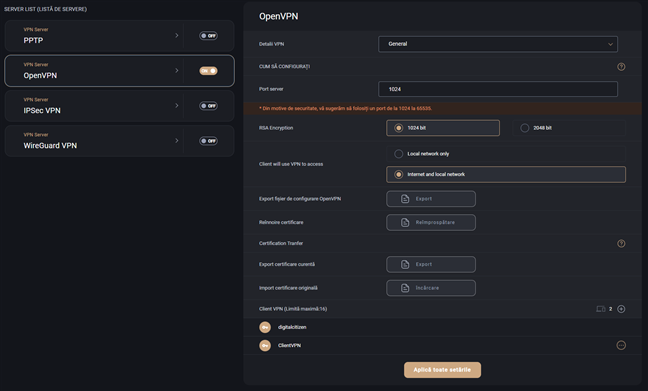648x391 pixels.
Task: Click the Client VPN (Limită maximă:16) label
Action: click(293, 309)
